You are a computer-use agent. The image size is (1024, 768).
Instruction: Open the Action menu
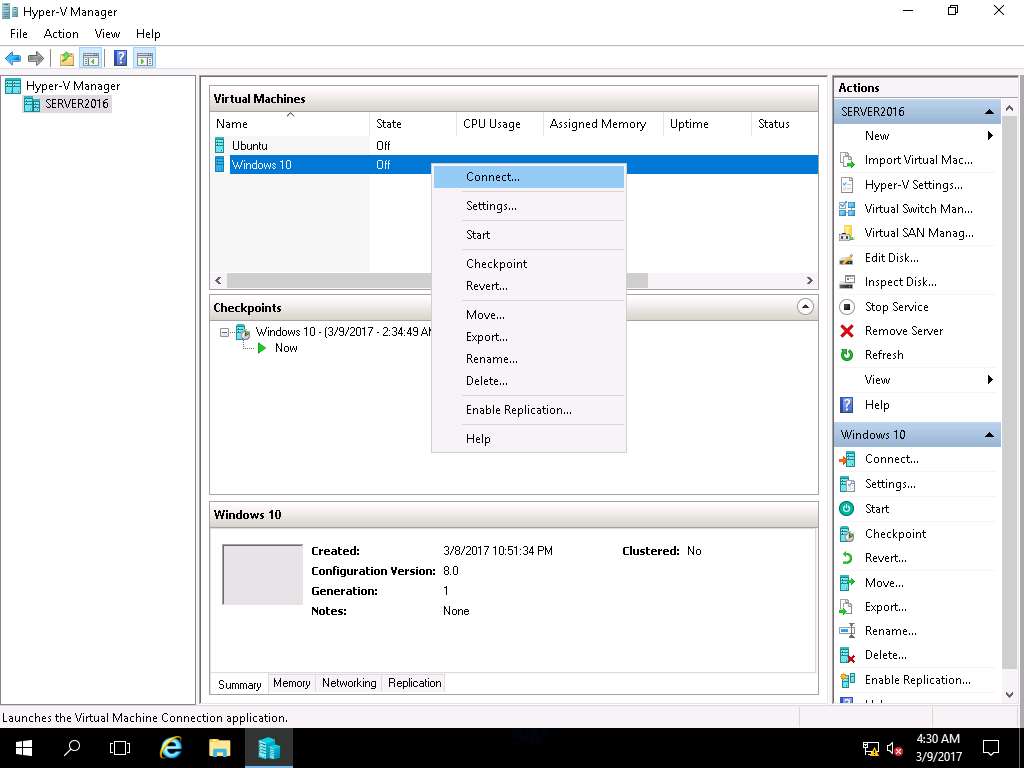click(x=61, y=34)
